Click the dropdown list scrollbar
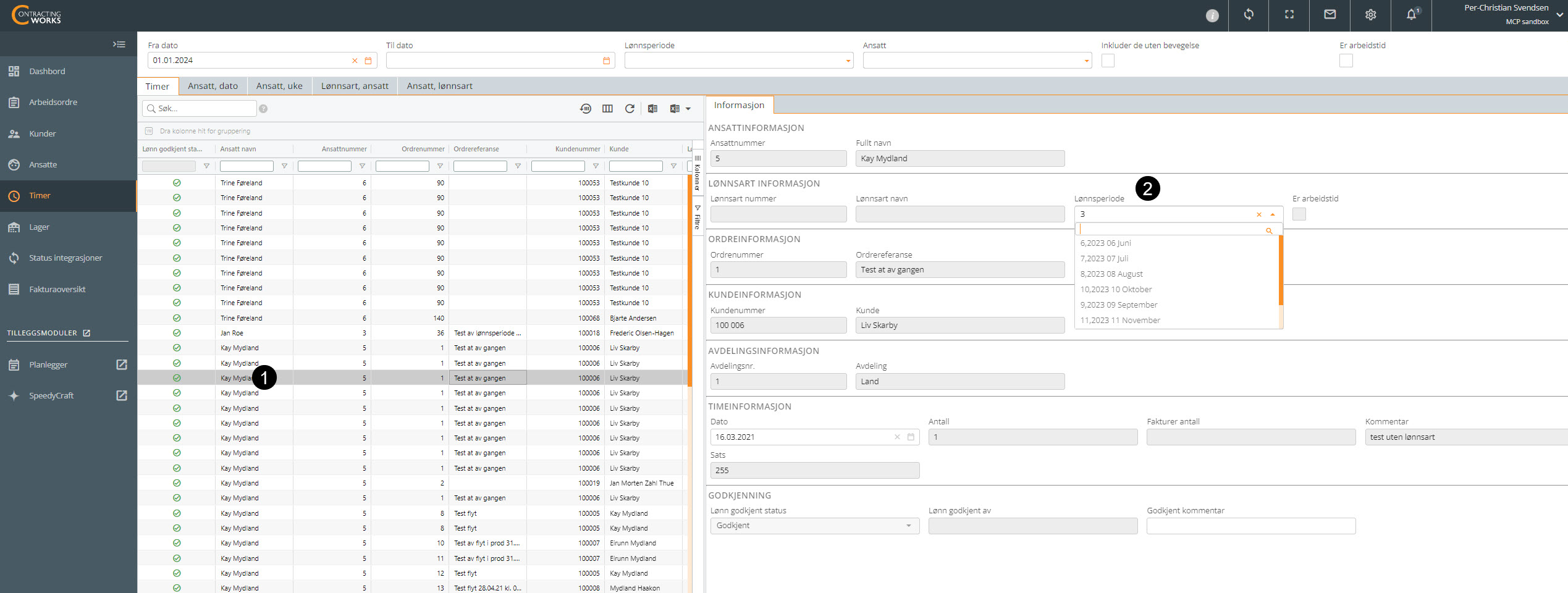Viewport: 1568px width, 593px height. click(1281, 271)
